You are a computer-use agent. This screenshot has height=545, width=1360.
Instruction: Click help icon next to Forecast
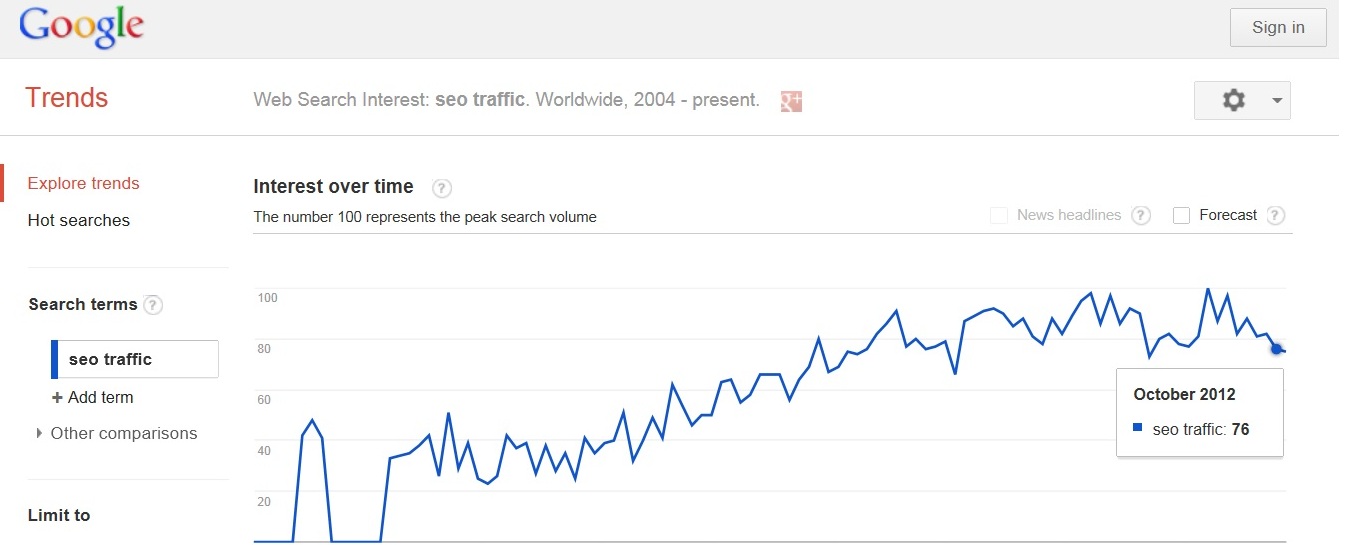1275,215
